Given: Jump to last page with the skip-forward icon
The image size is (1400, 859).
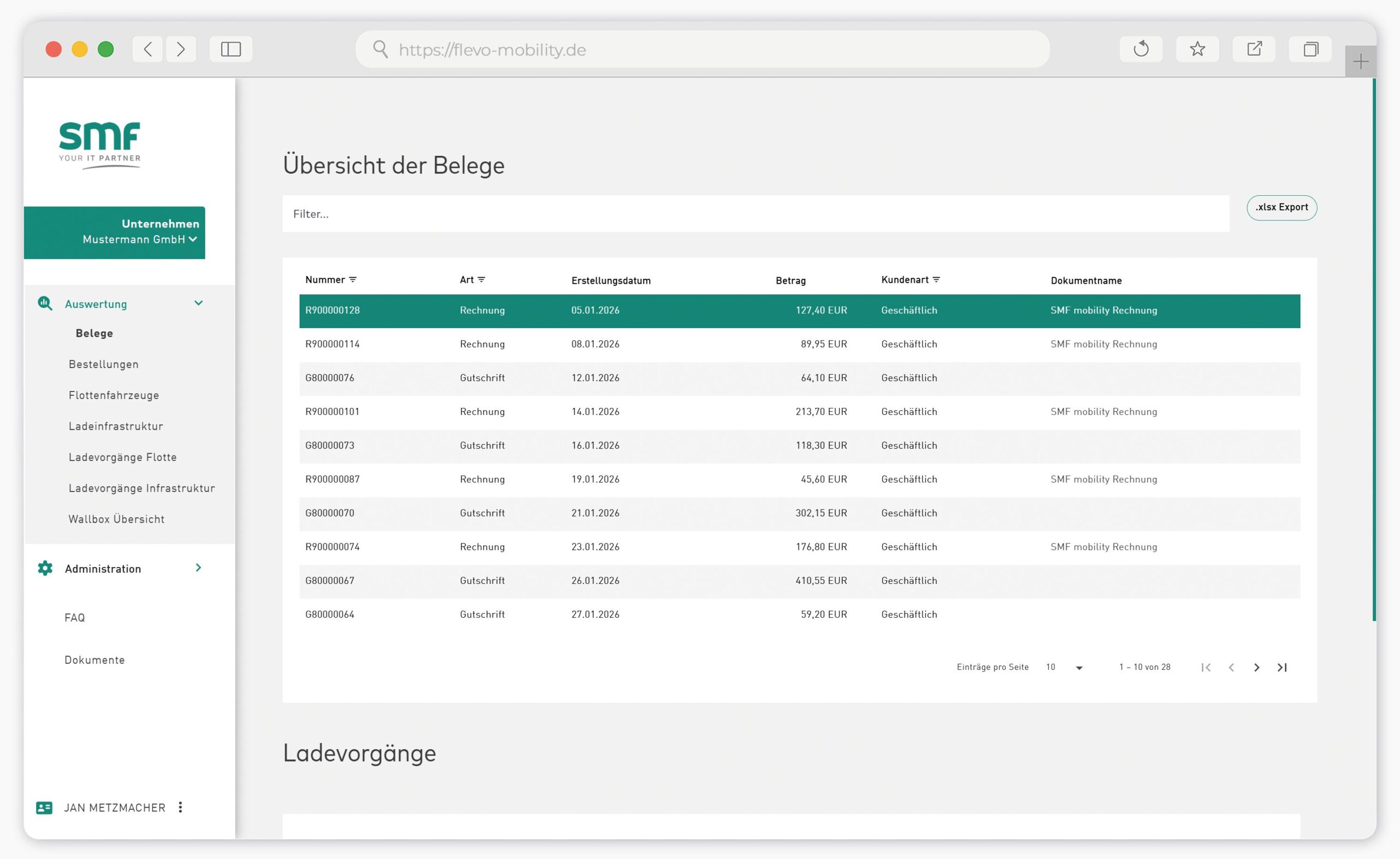Looking at the screenshot, I should point(1282,667).
